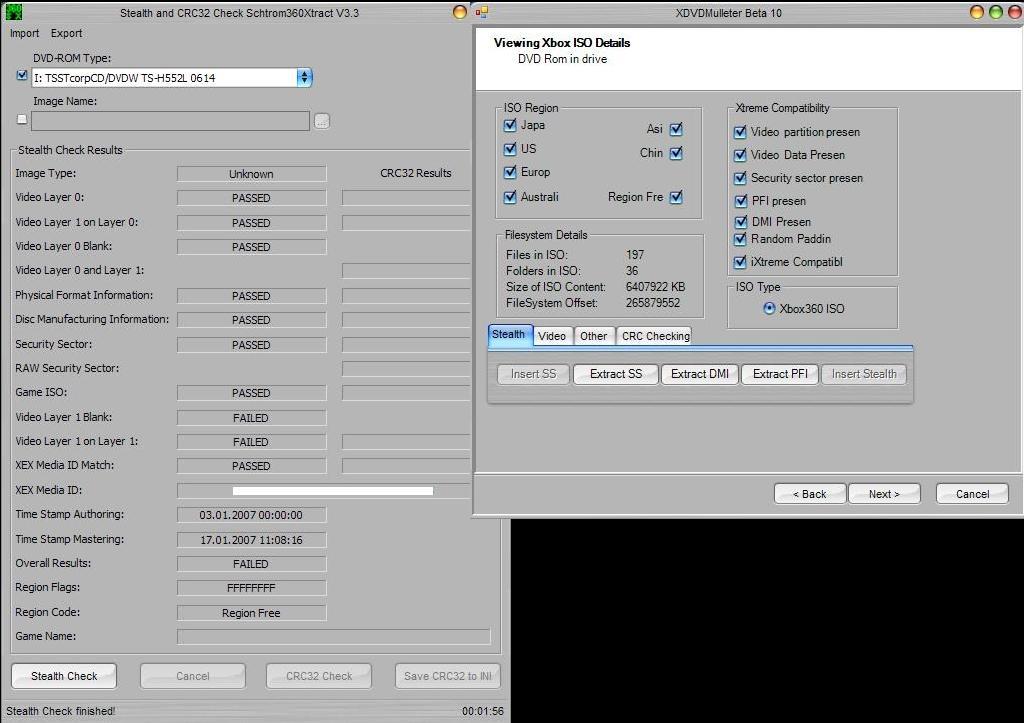Toggle the iXtreme Compatible checkbox
The image size is (1024, 723).
pos(740,262)
